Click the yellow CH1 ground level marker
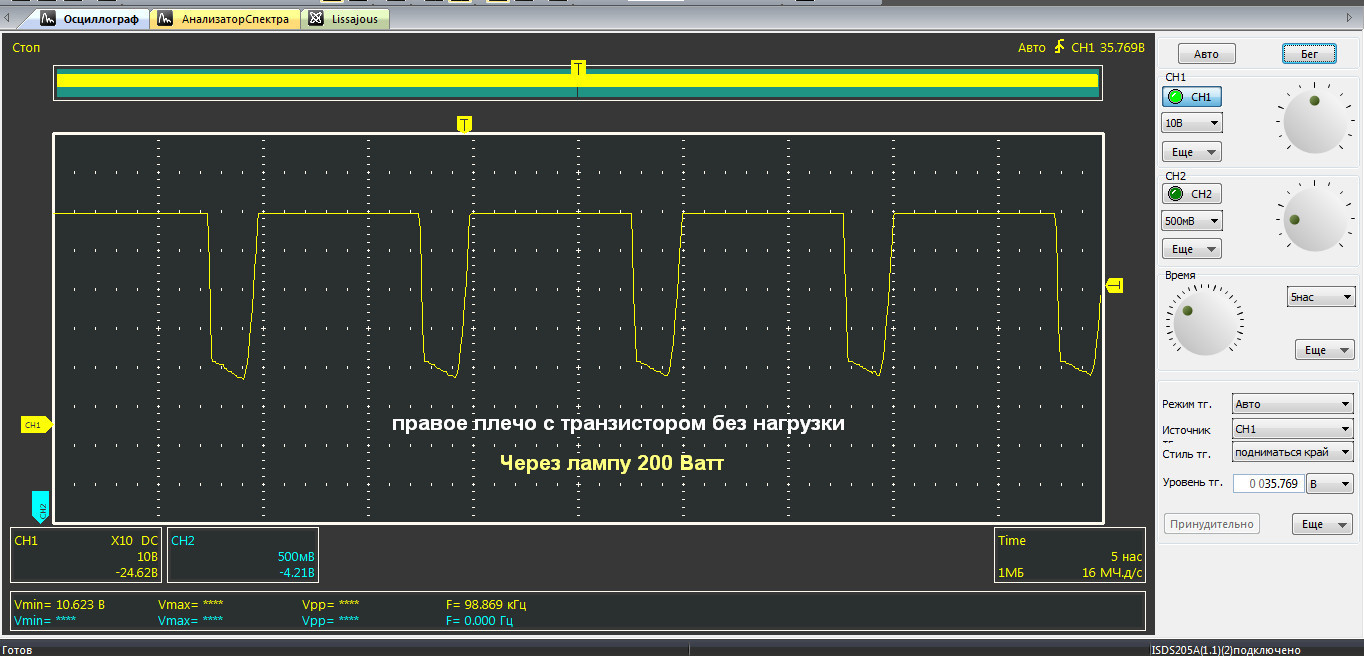The image size is (1364, 656). tap(35, 425)
